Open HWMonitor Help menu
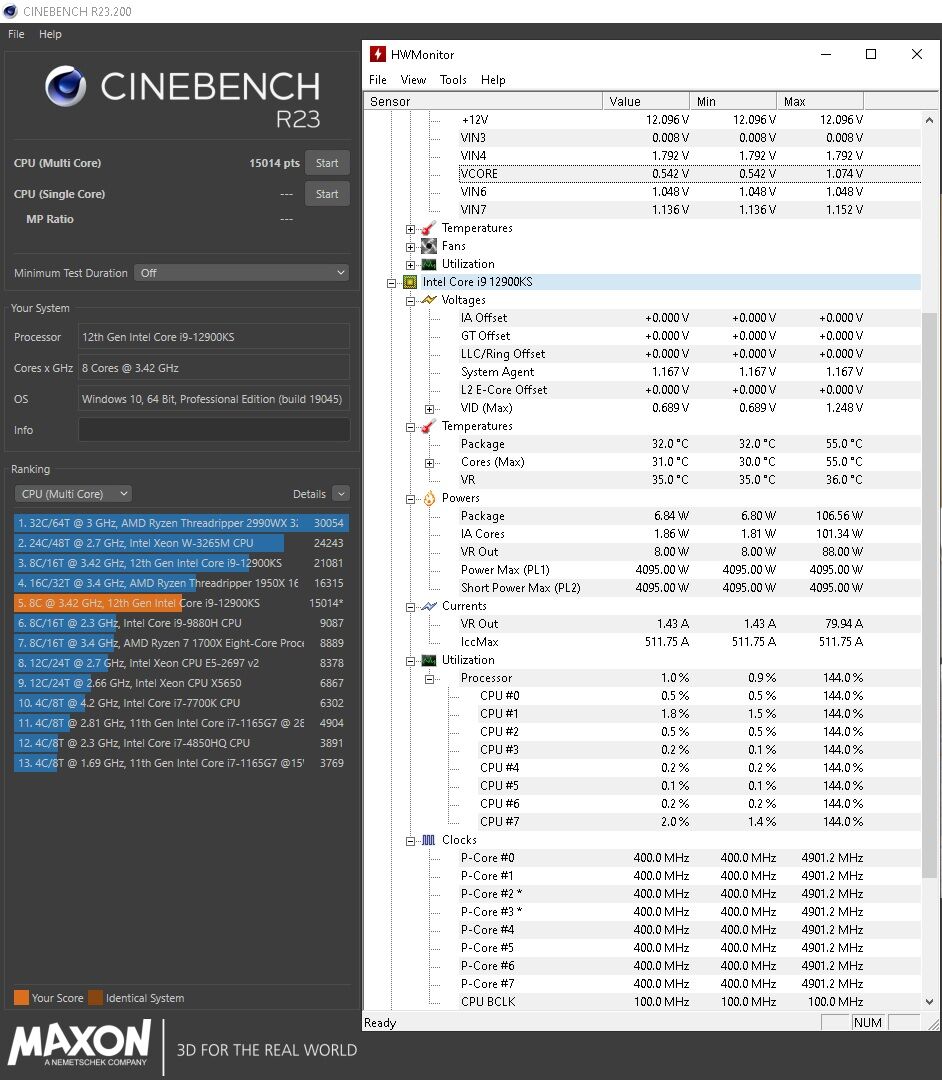942x1080 pixels. click(493, 80)
